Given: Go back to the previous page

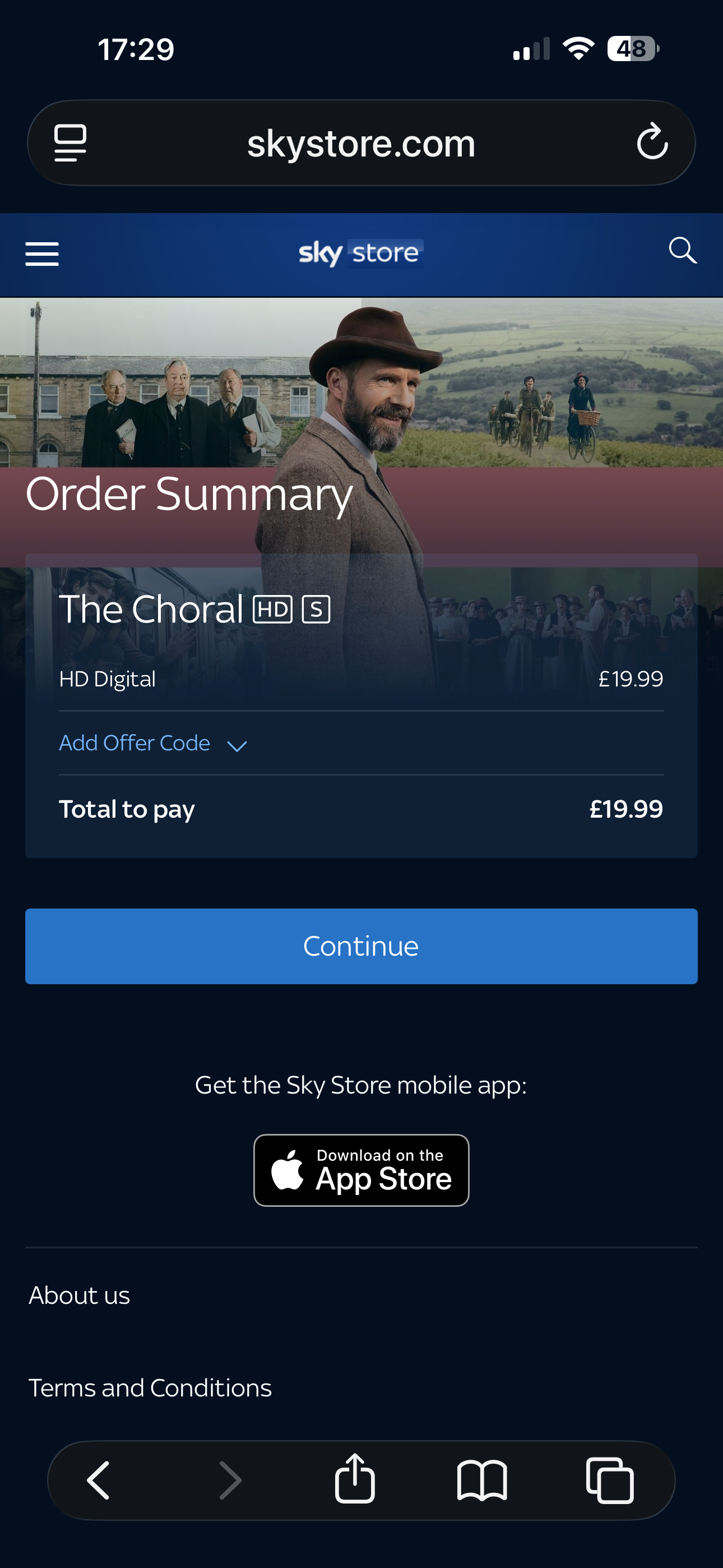Looking at the screenshot, I should tap(99, 1481).
